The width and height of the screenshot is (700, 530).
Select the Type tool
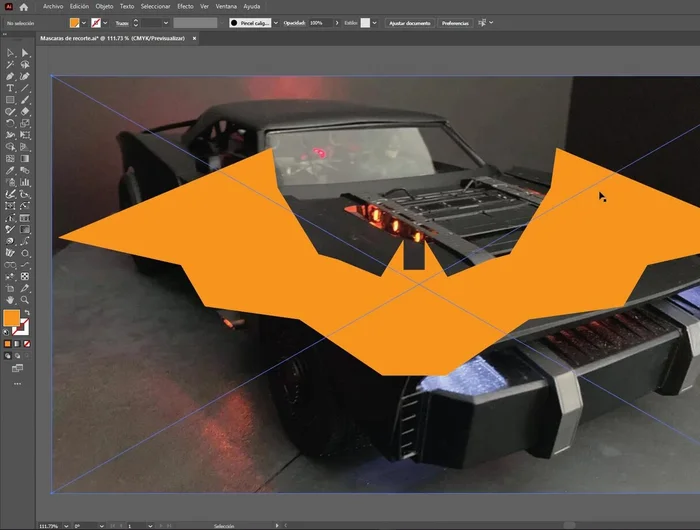click(10, 88)
